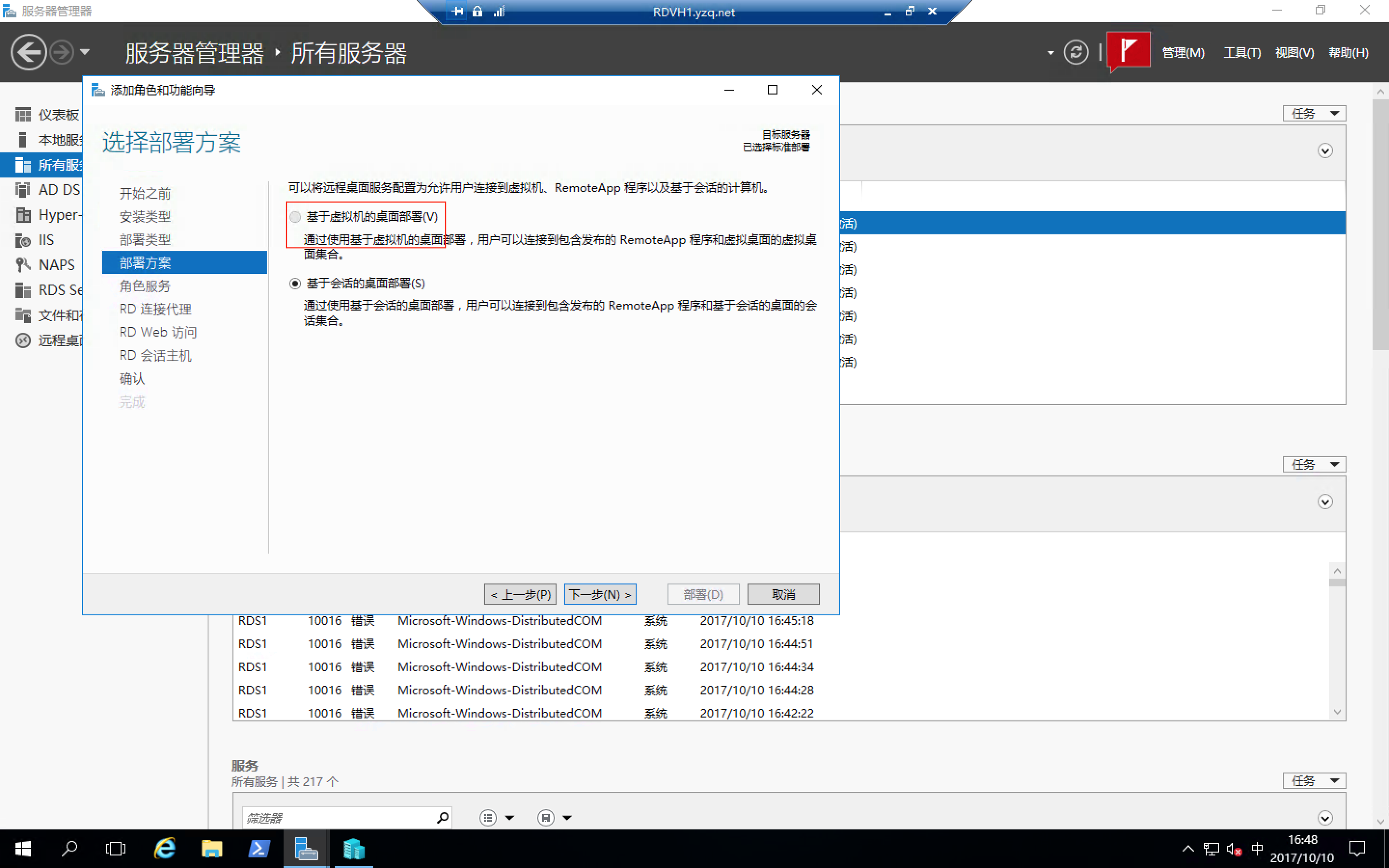The image size is (1389, 868).
Task: Open the services list criteria dropdown icon
Action: (496, 817)
